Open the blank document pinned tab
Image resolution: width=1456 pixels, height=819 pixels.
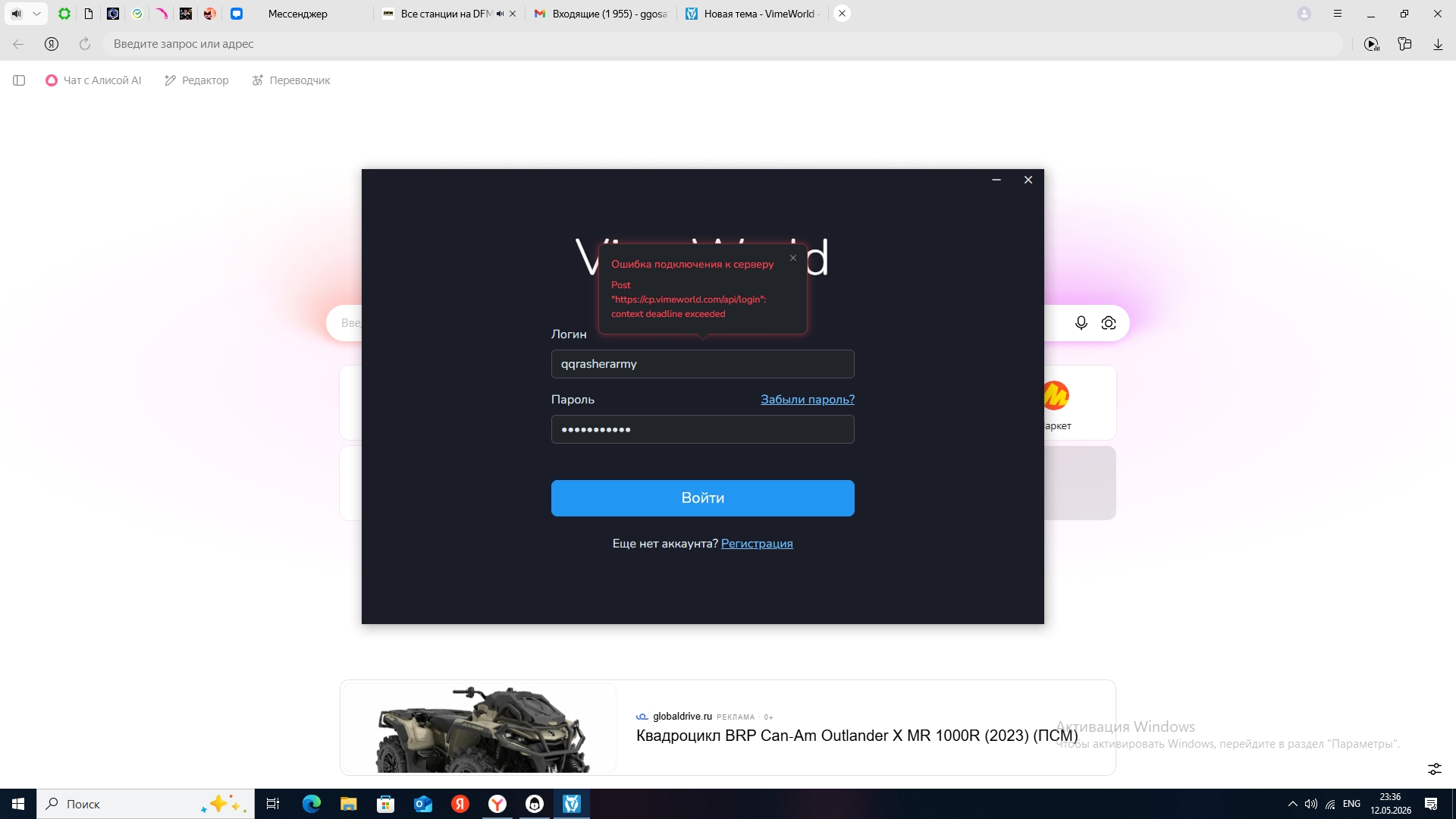tap(89, 14)
